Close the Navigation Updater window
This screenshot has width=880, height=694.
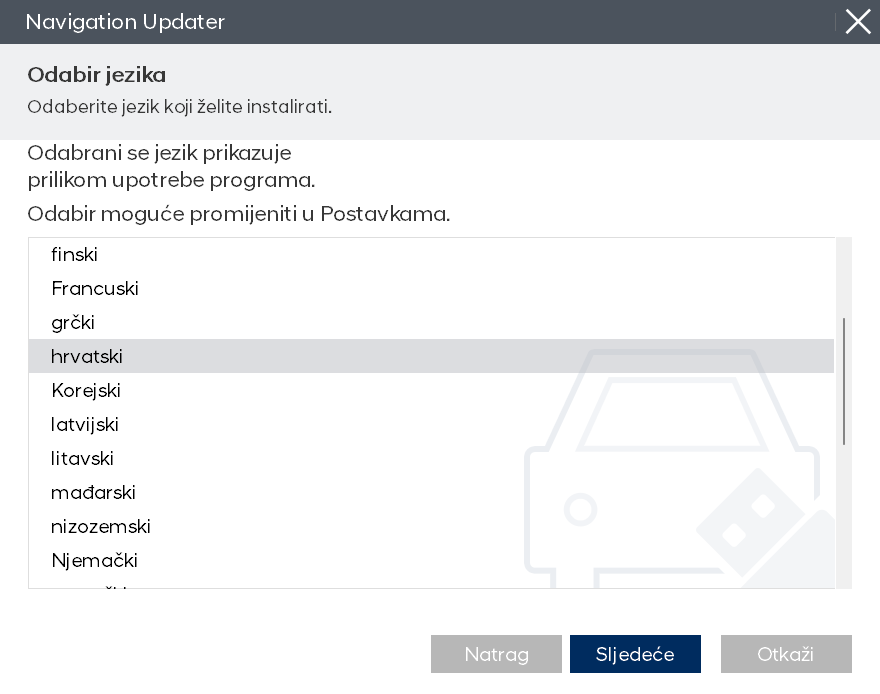[857, 22]
